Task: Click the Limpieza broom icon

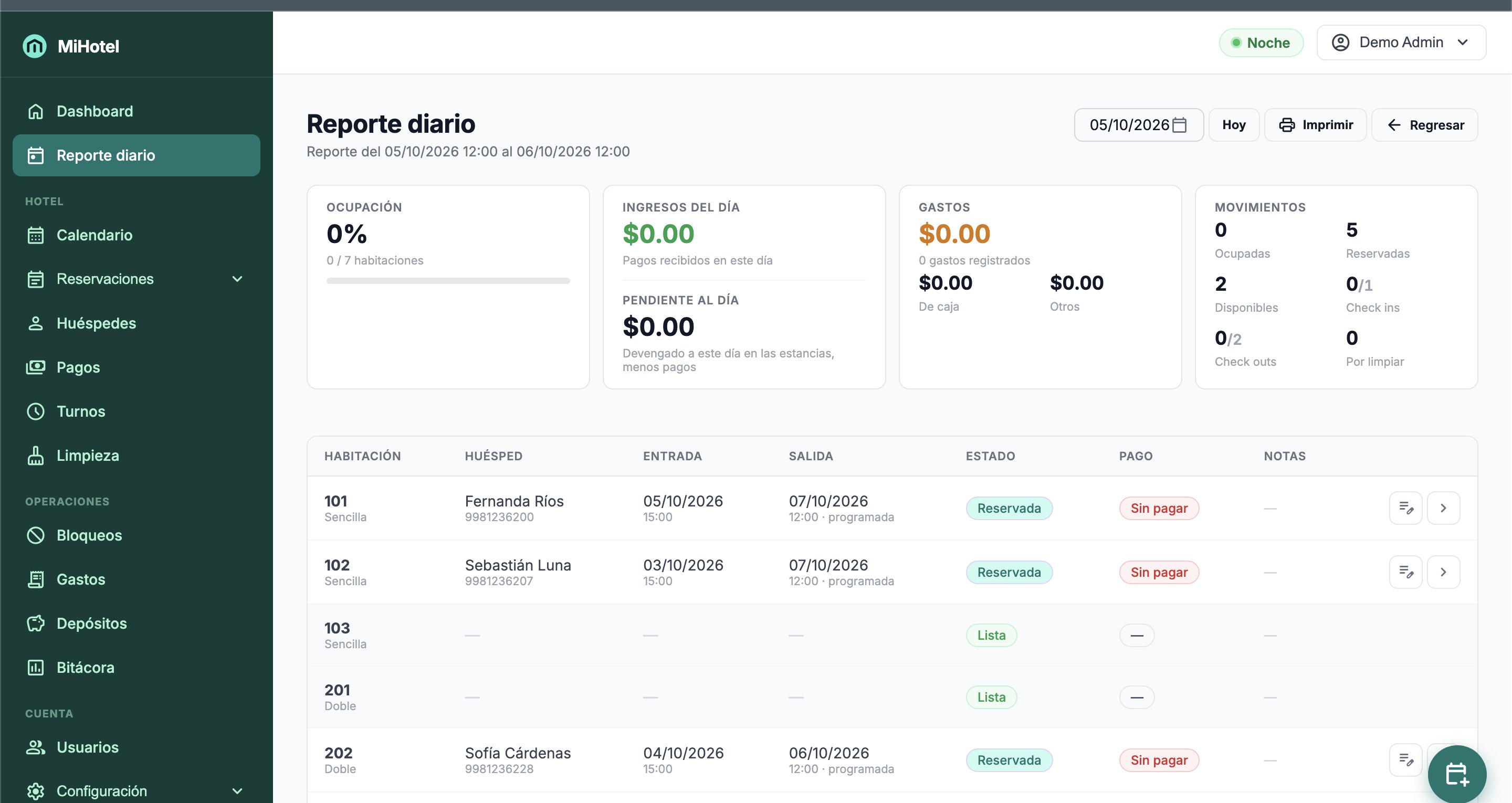Action: tap(35, 456)
